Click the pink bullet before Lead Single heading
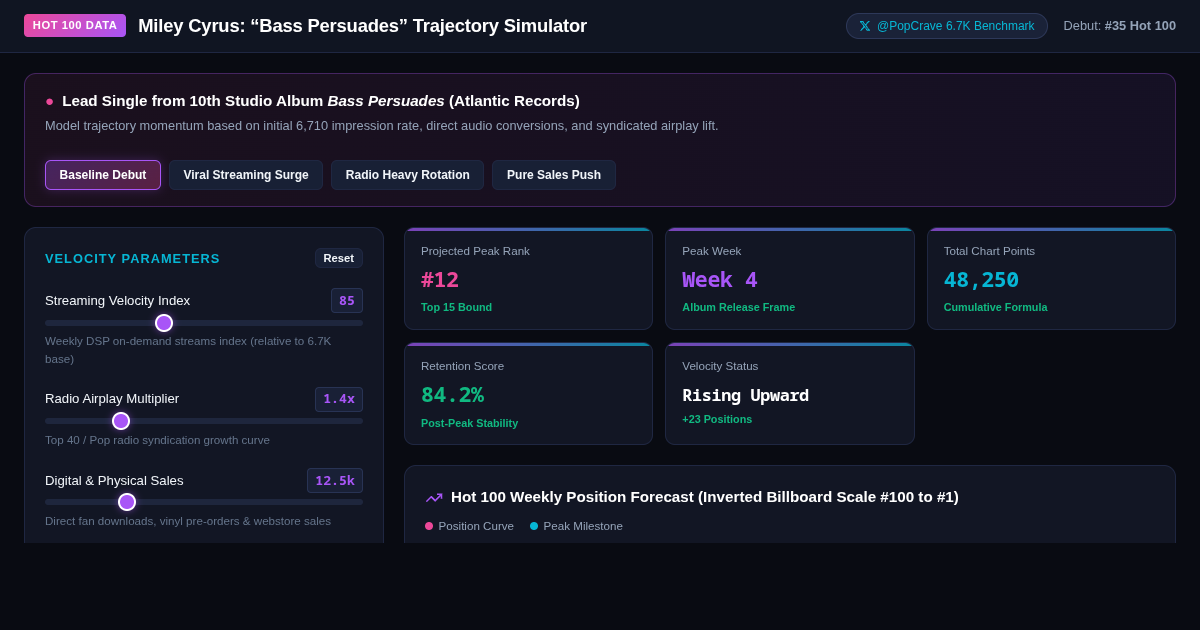 pyautogui.click(x=50, y=101)
